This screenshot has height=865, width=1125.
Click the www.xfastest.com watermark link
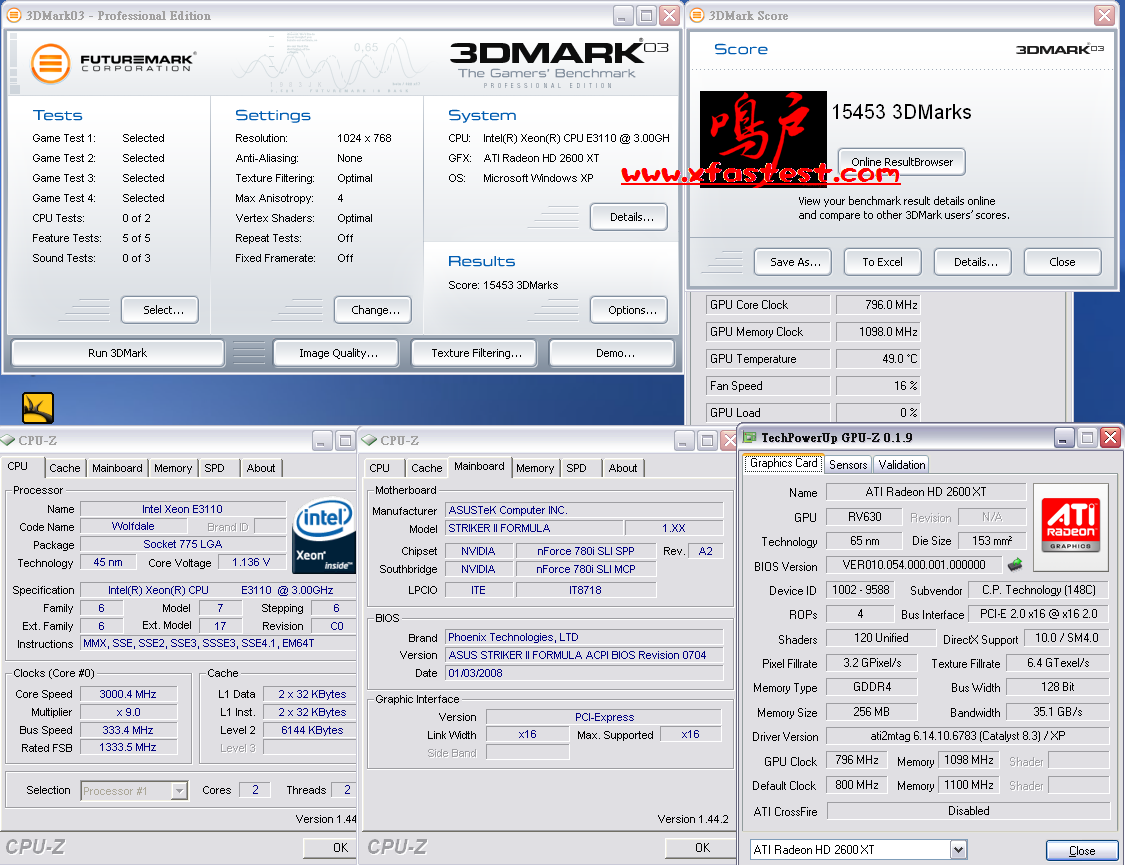coord(759,174)
